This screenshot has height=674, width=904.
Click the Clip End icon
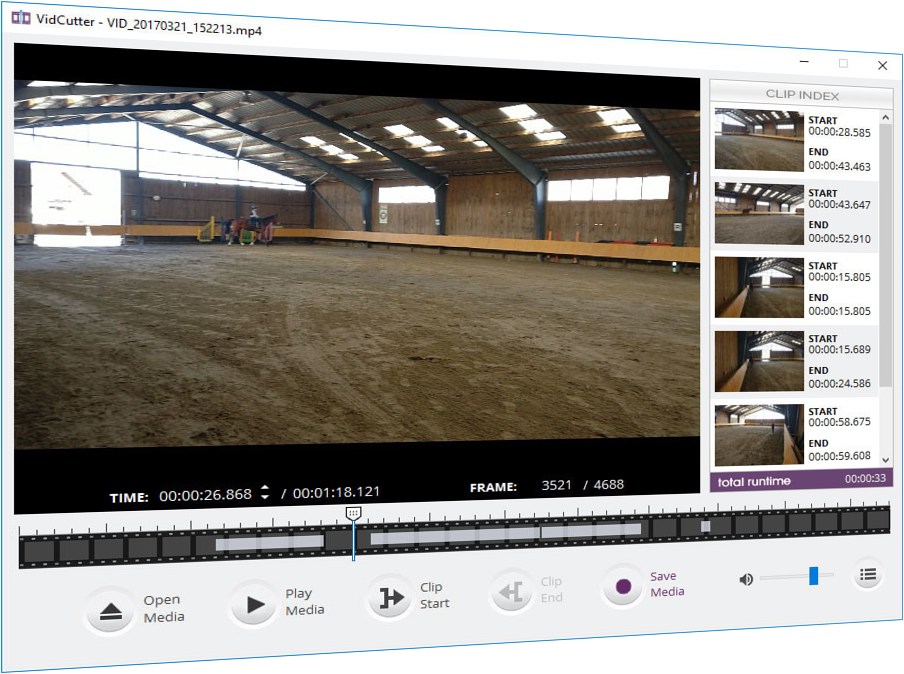(512, 592)
